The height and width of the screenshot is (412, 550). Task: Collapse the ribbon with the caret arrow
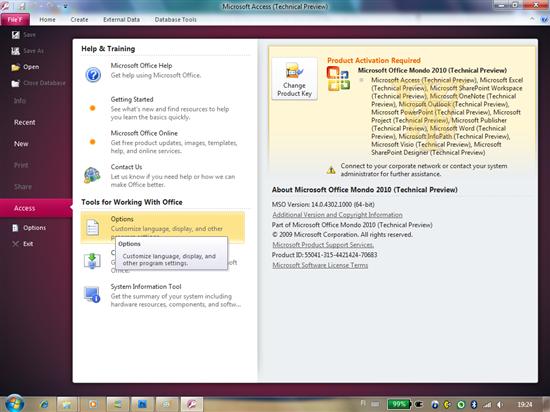coord(532,19)
